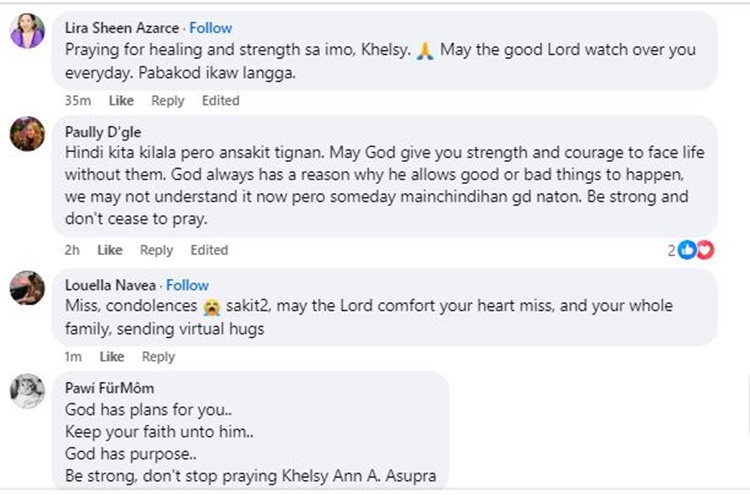The height and width of the screenshot is (495, 750).
Task: Like Louella Navea's comment
Action: (112, 357)
